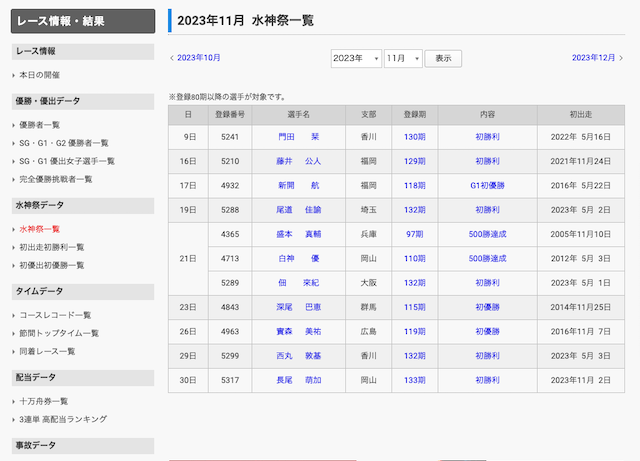Open 初勝利 link for 長尾 萌加
The height and width of the screenshot is (461, 640).
(487, 380)
